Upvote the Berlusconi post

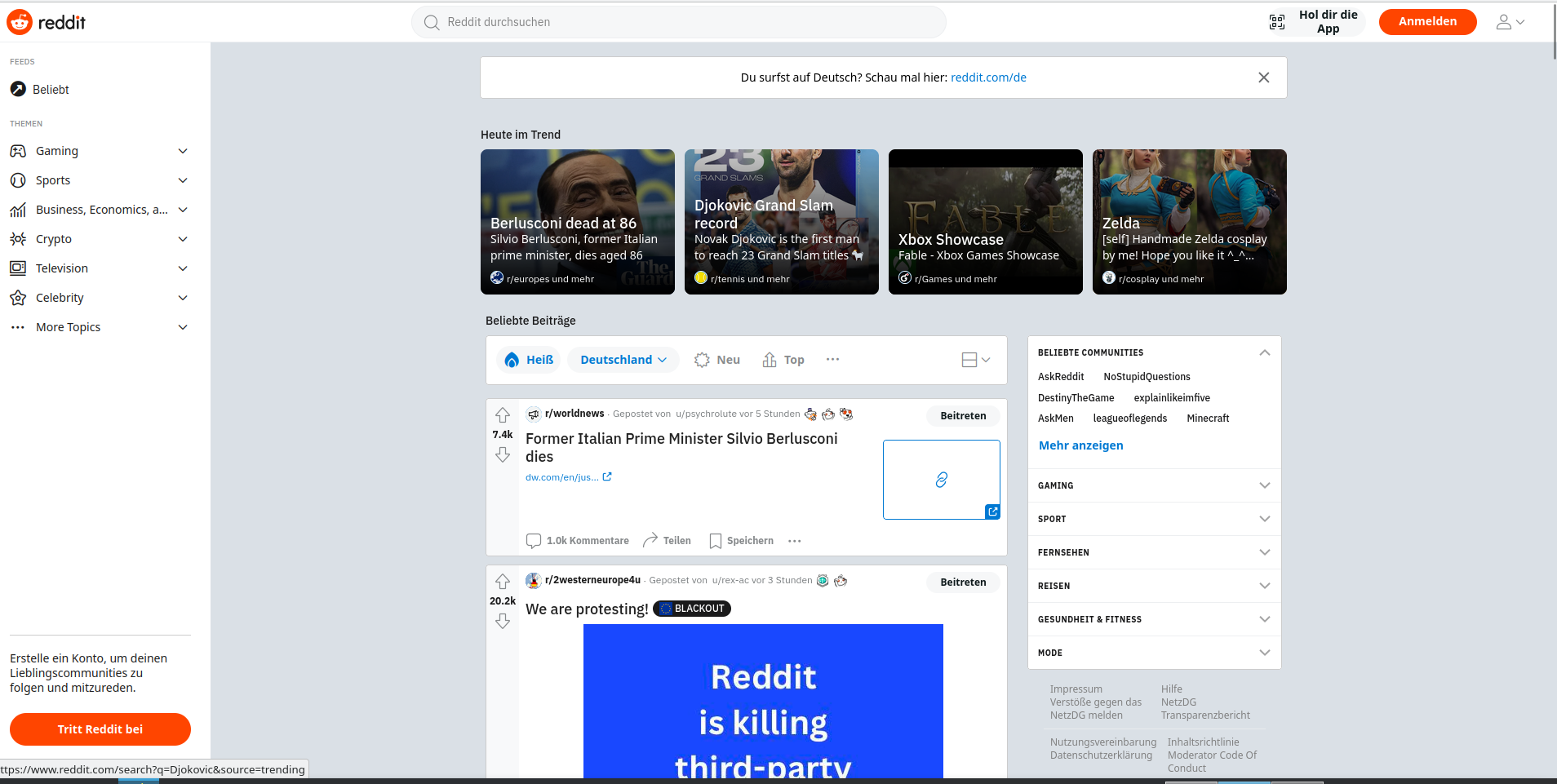point(502,415)
